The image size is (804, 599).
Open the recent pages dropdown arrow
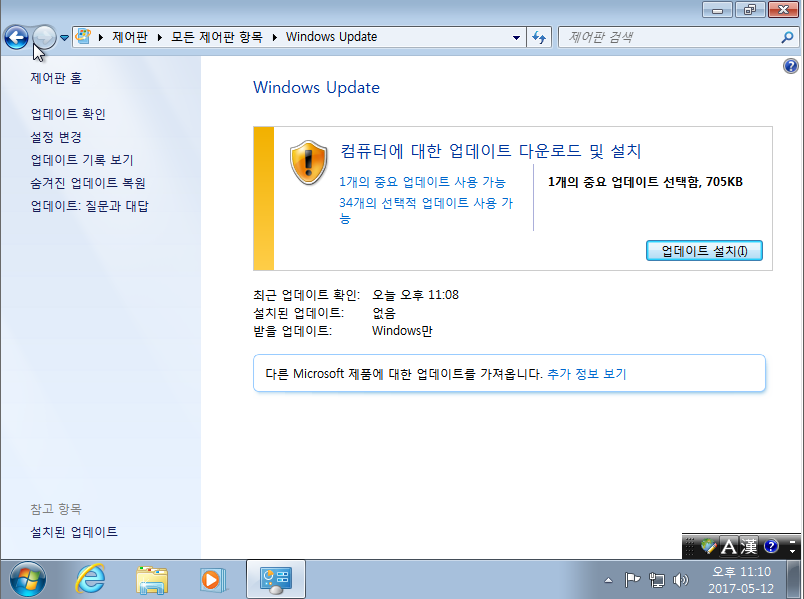click(64, 37)
